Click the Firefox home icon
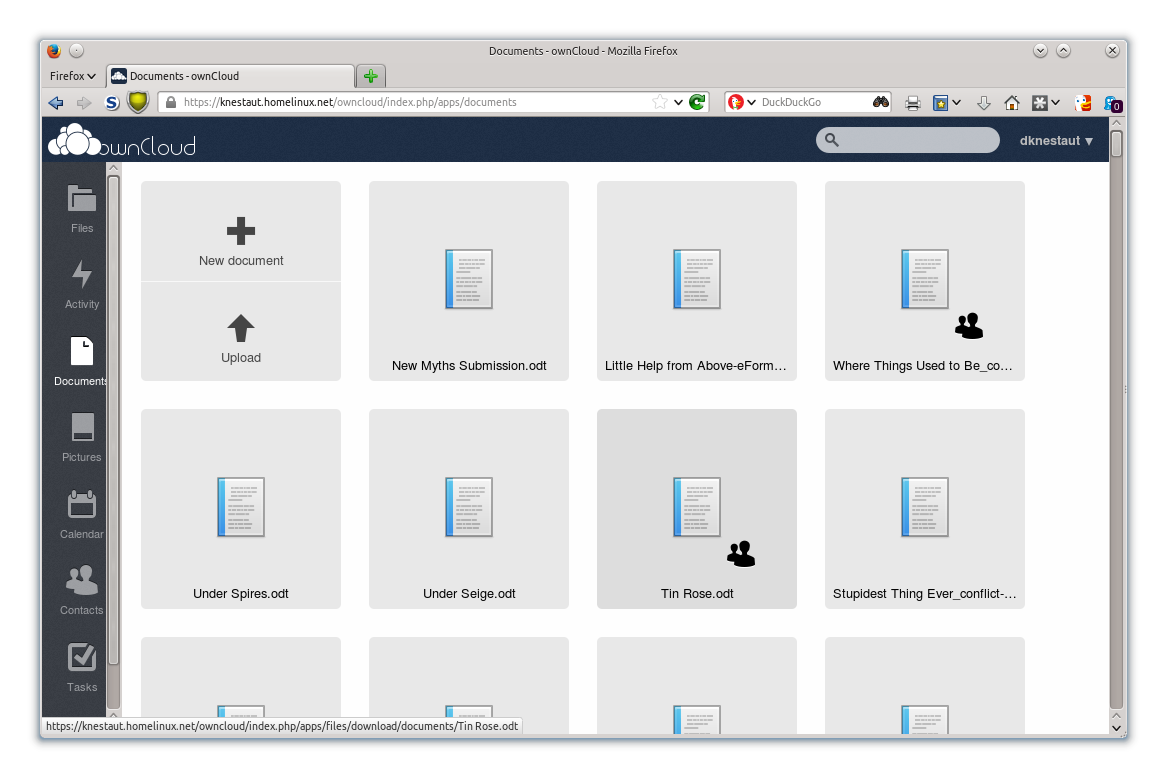The width and height of the screenshot is (1167, 778). pyautogui.click(x=1011, y=103)
